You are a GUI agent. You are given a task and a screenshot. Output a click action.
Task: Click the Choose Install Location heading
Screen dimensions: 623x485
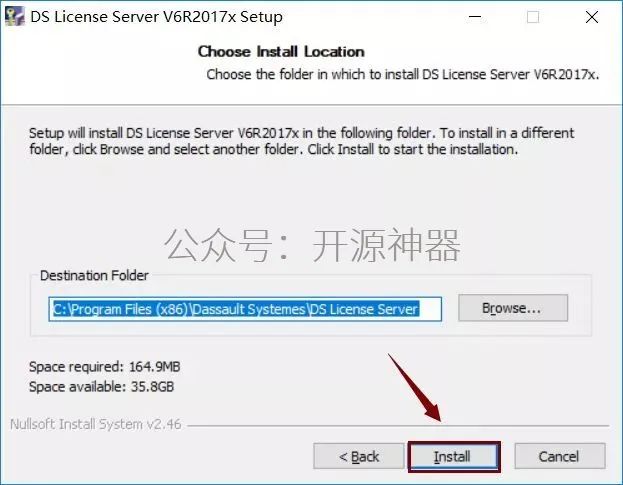(281, 52)
